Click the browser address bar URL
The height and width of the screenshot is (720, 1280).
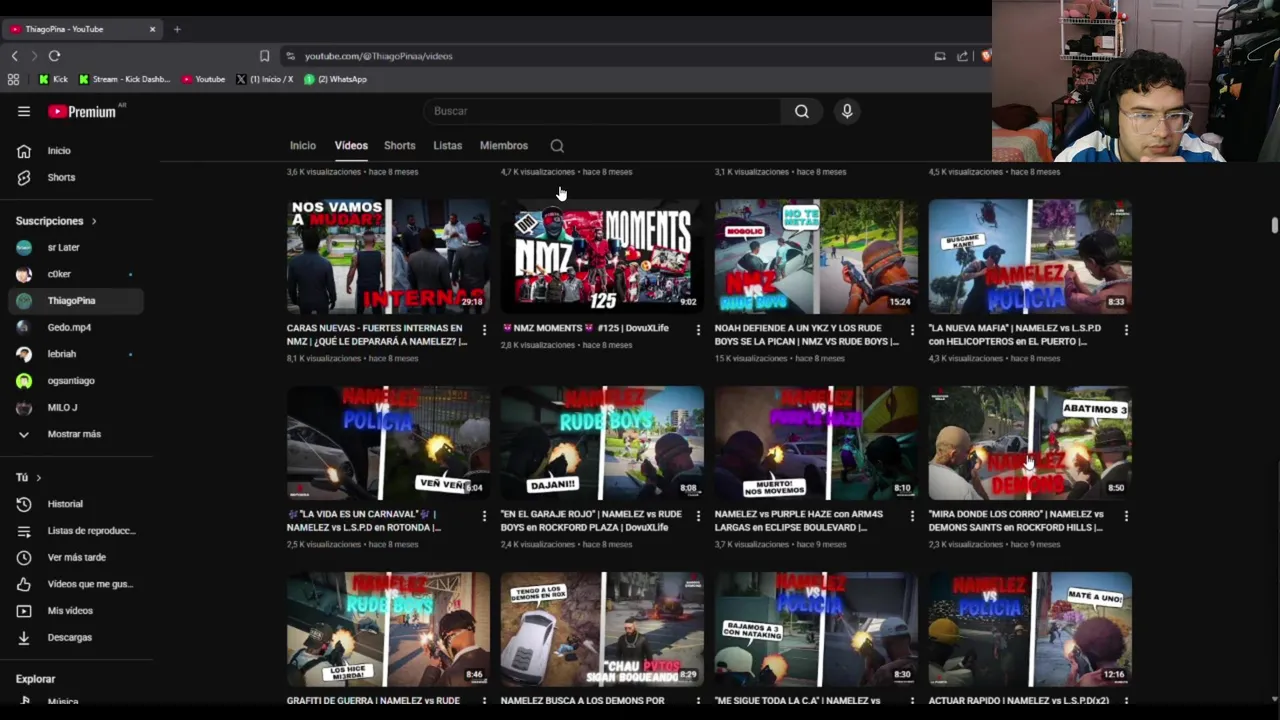[x=378, y=56]
